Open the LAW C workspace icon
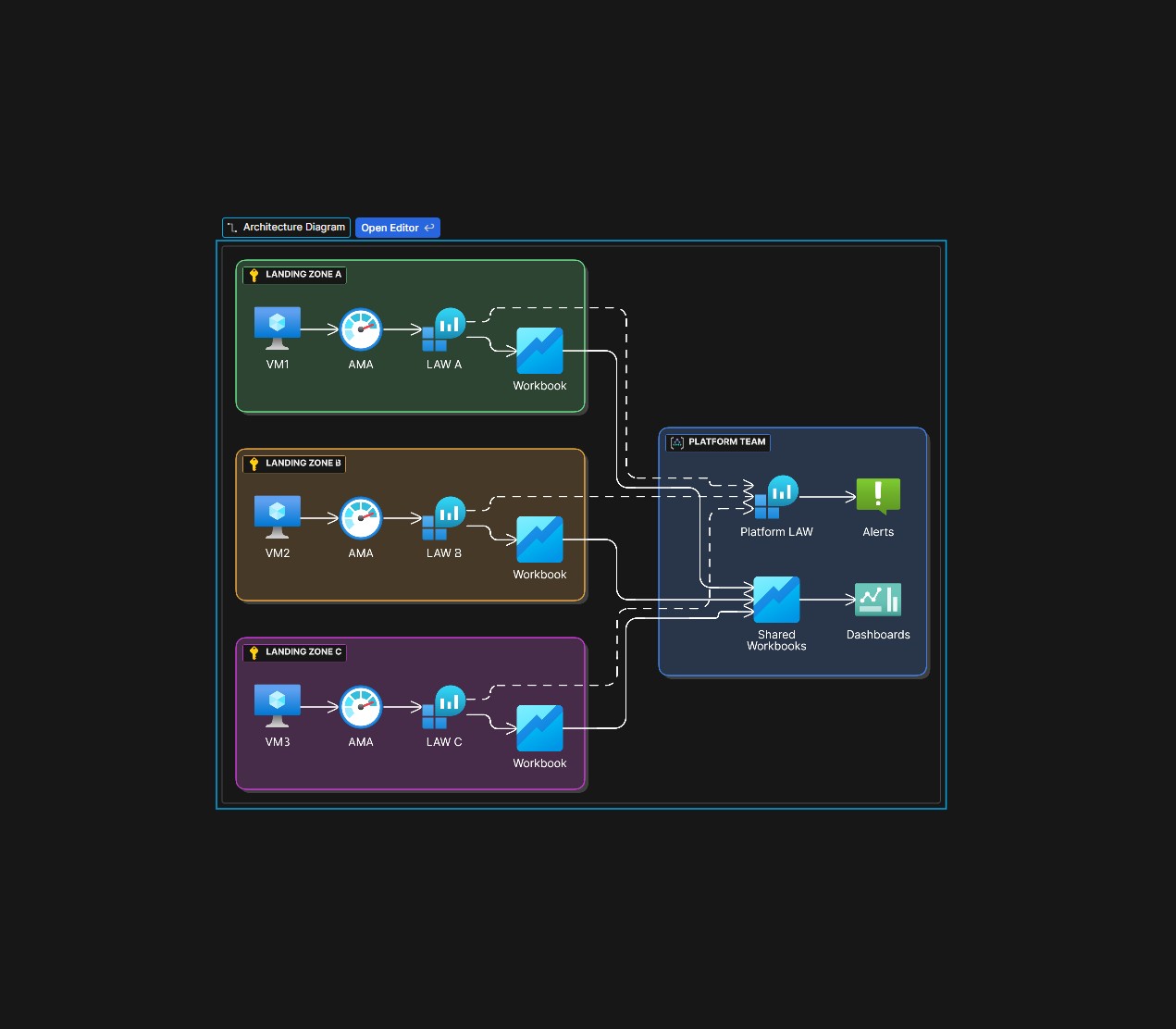Viewport: 1176px width, 1029px height. (x=443, y=703)
